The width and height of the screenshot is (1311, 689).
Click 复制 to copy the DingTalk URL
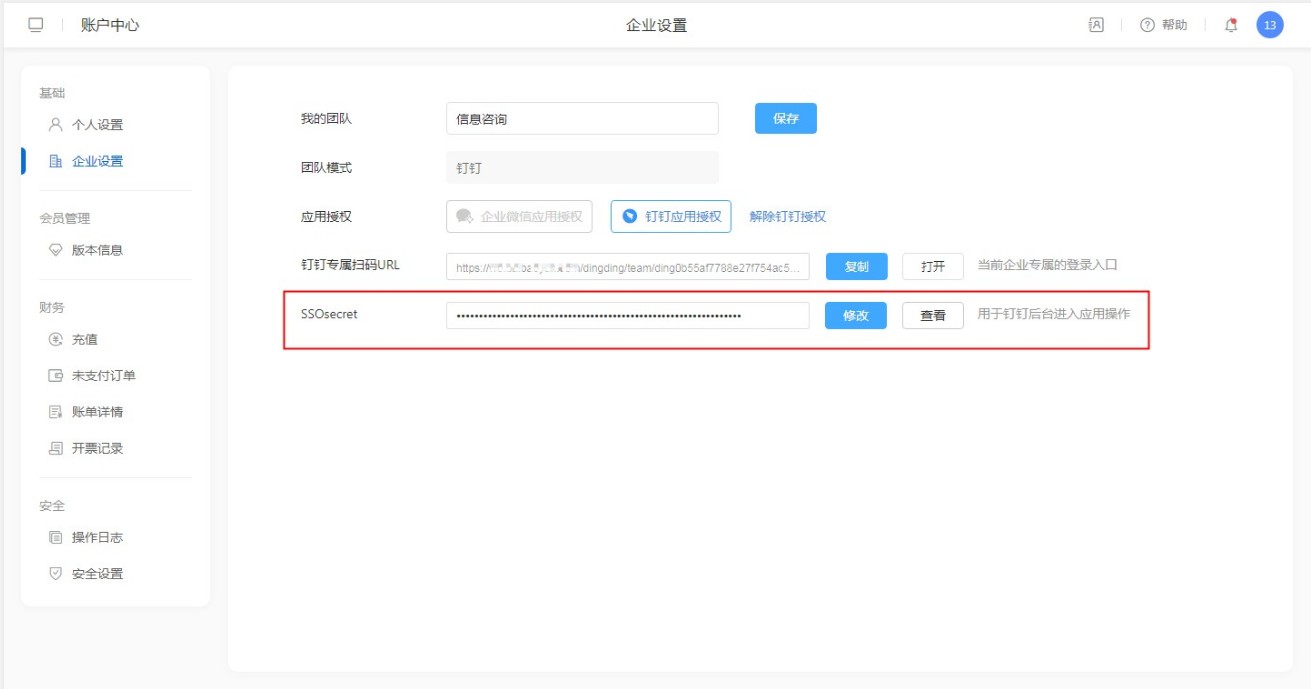point(856,267)
